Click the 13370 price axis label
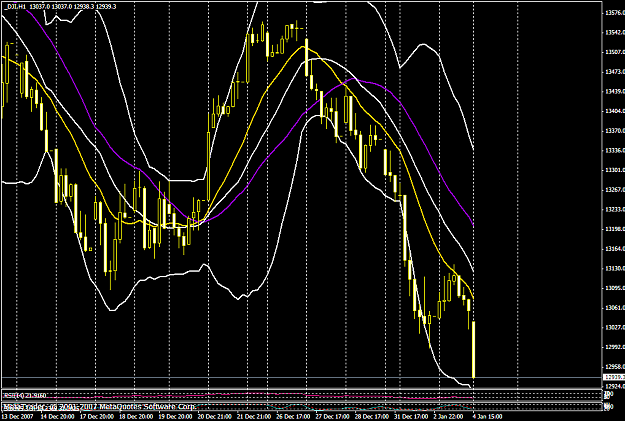Viewport: 625px width, 421px height. point(615,131)
